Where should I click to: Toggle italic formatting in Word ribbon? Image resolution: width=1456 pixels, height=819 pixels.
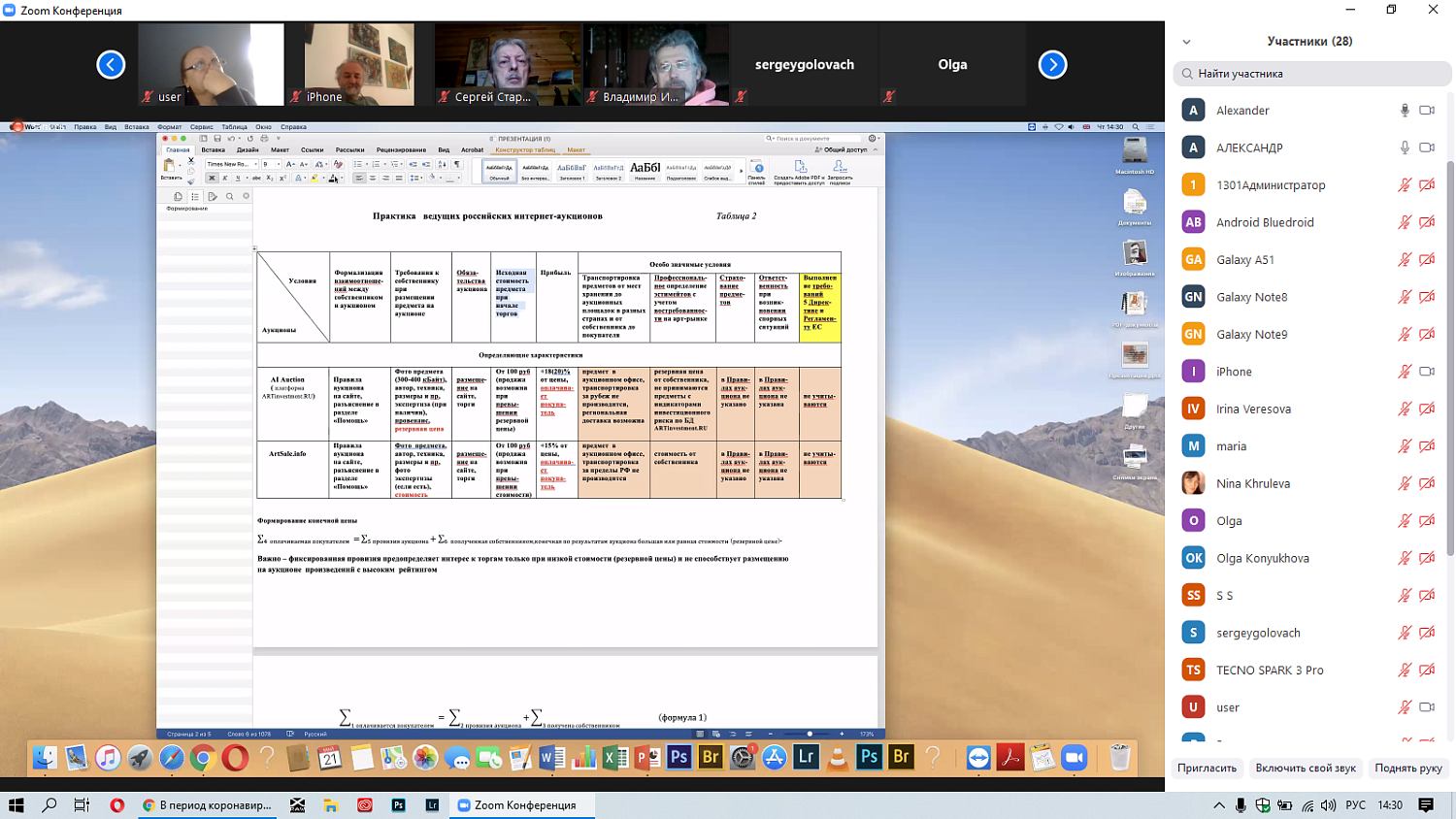coord(224,179)
